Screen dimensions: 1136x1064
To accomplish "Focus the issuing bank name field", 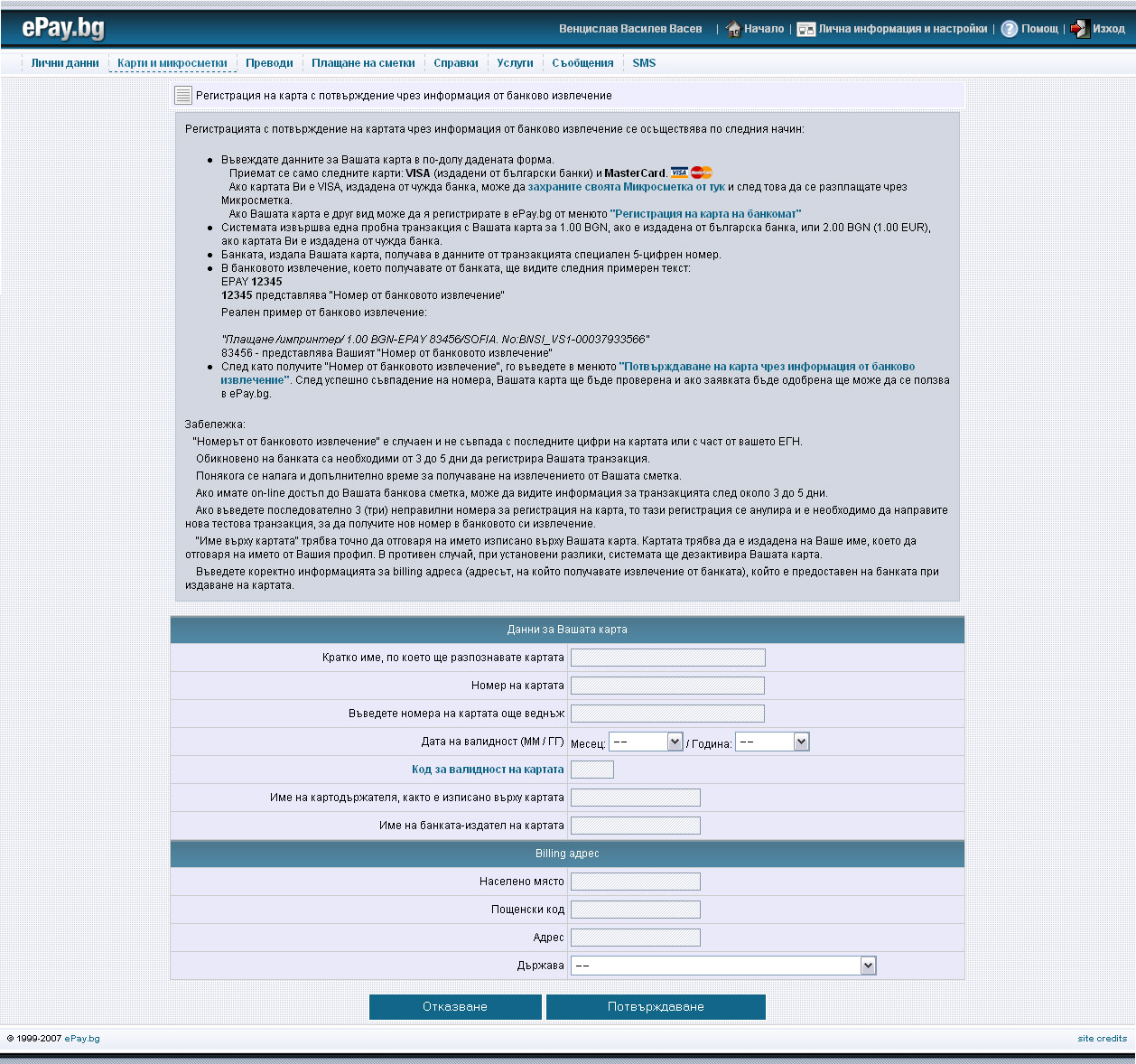I will [x=636, y=826].
